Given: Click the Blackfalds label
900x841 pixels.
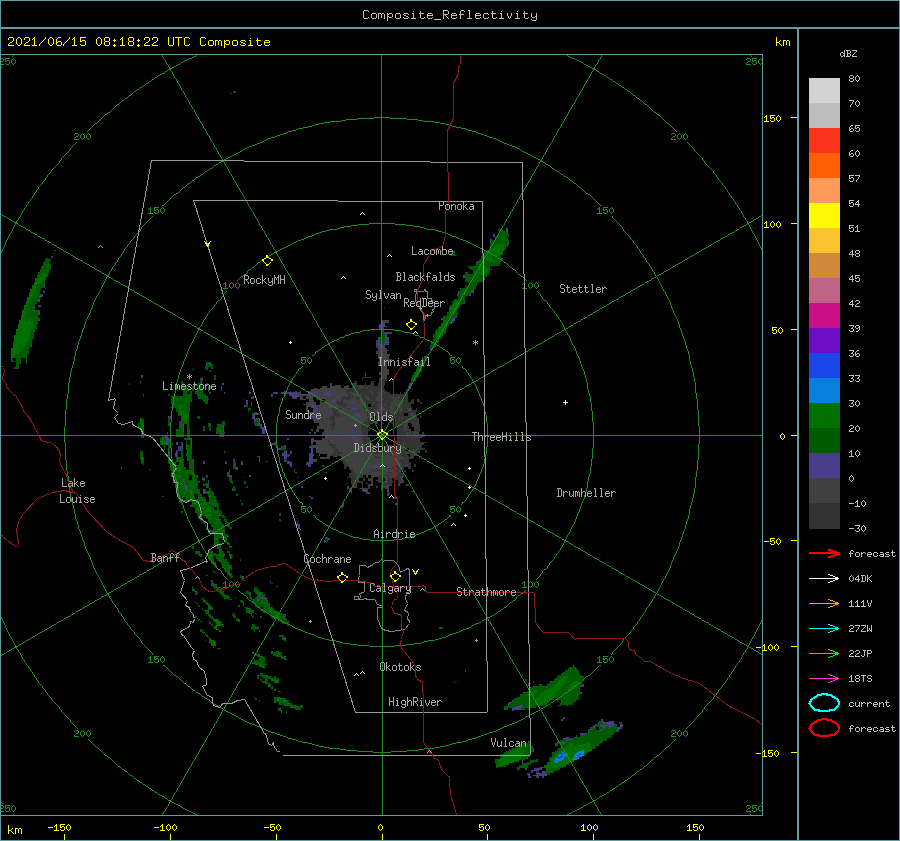Looking at the screenshot, I should click(x=425, y=277).
